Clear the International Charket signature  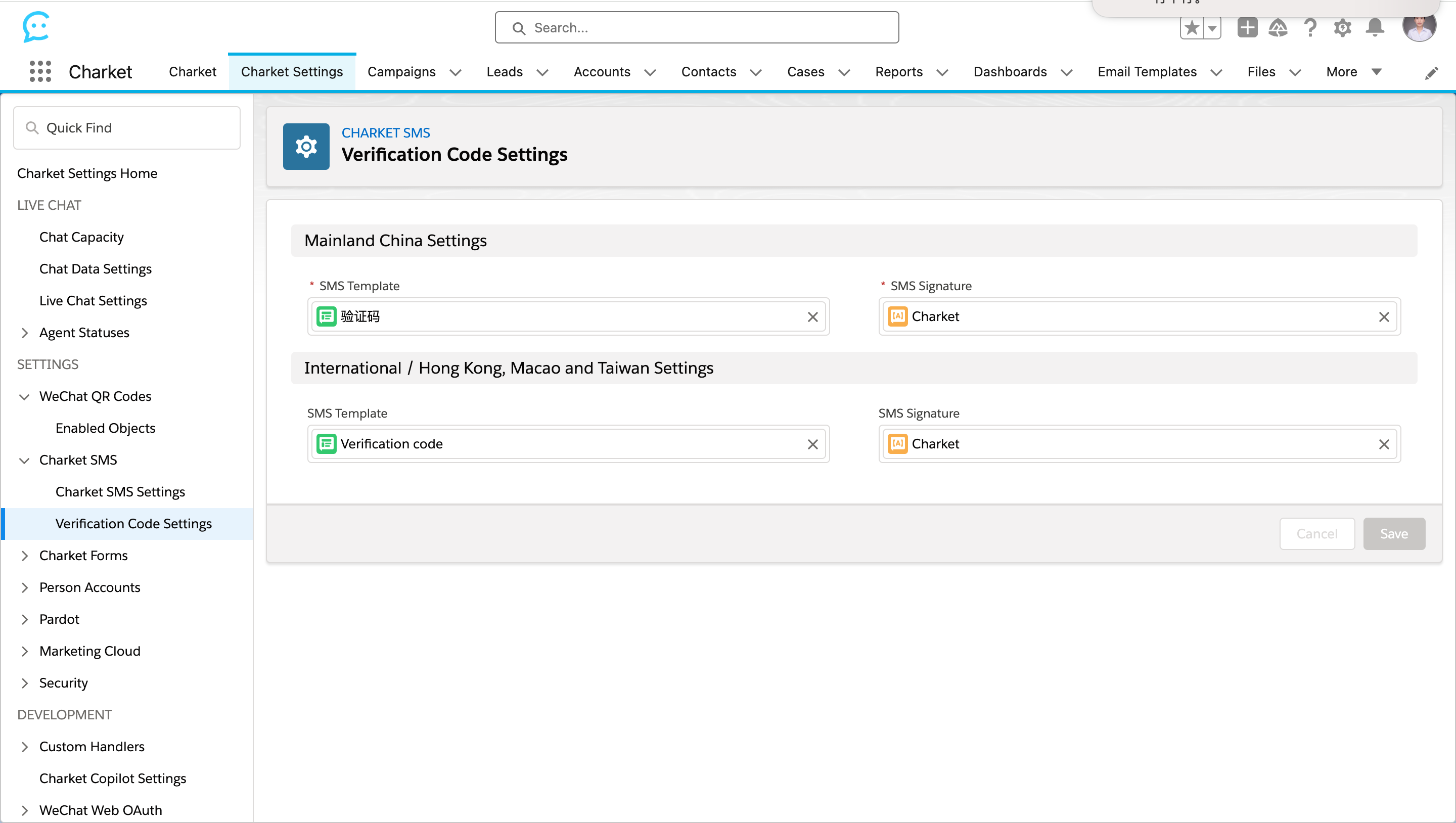1384,444
